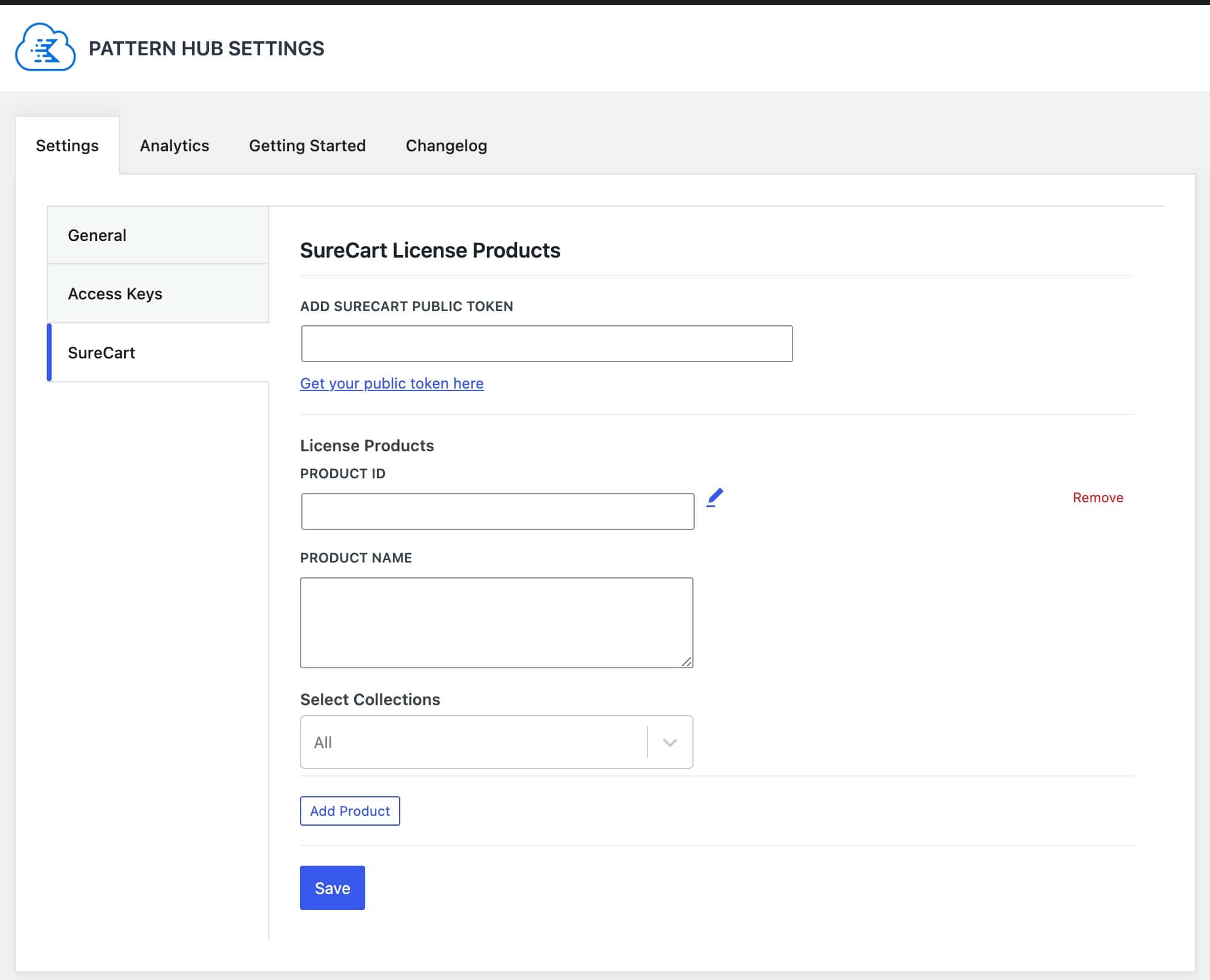Click the 'PATTERN HUB SETTINGS' title
This screenshot has width=1210, height=980.
(206, 49)
